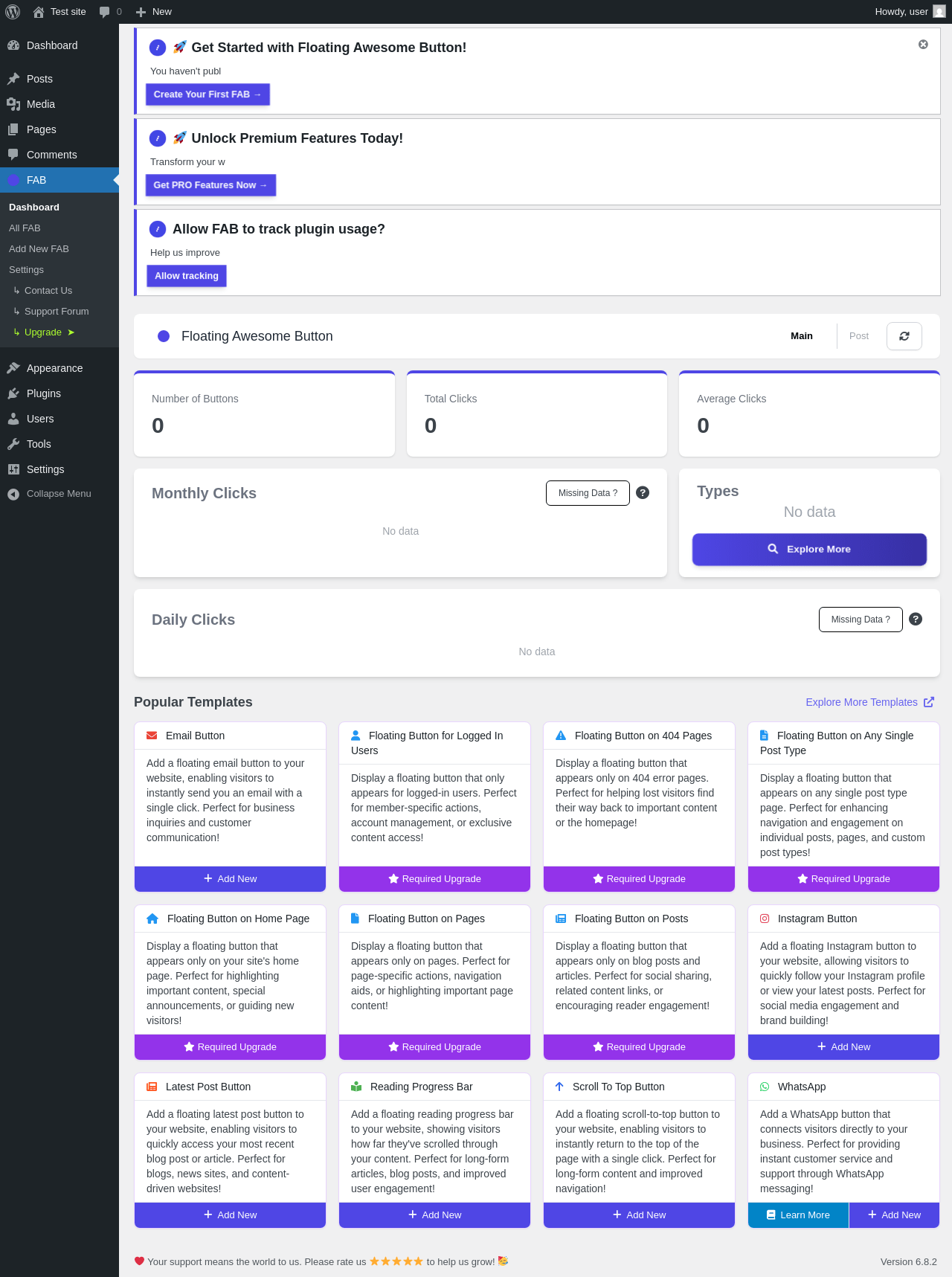Click help icon beside Monthly Clicks
Viewport: 952px width, 1277px height.
pyautogui.click(x=643, y=492)
